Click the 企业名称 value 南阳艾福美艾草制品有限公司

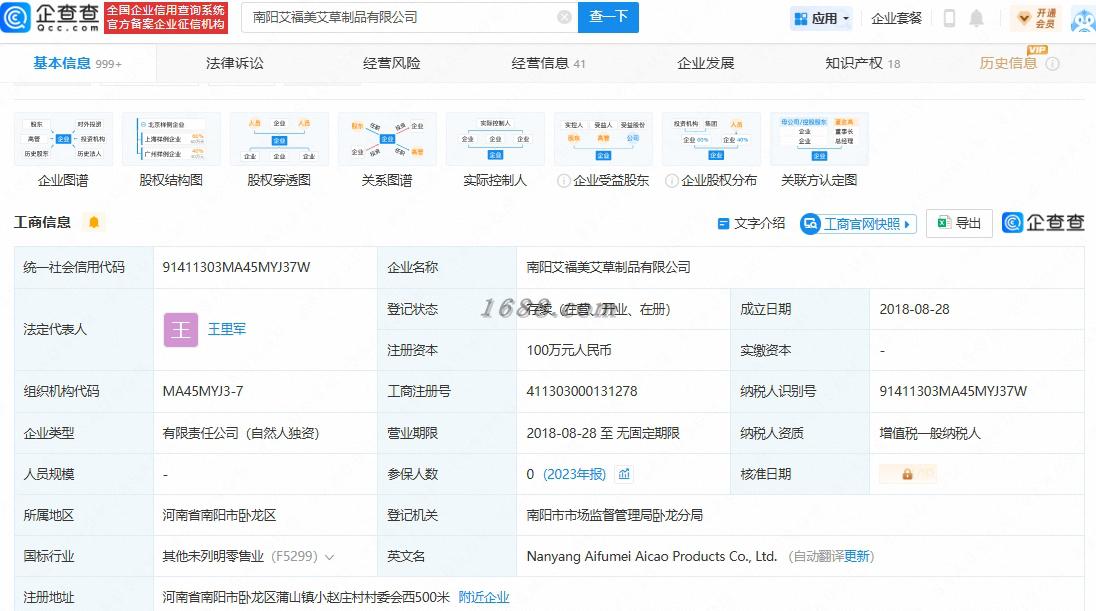[x=608, y=267]
